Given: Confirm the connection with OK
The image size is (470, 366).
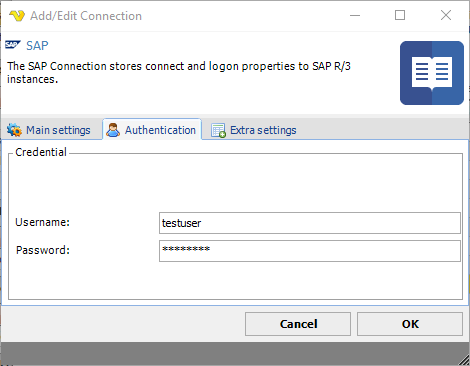Looking at the screenshot, I should [x=410, y=324].
